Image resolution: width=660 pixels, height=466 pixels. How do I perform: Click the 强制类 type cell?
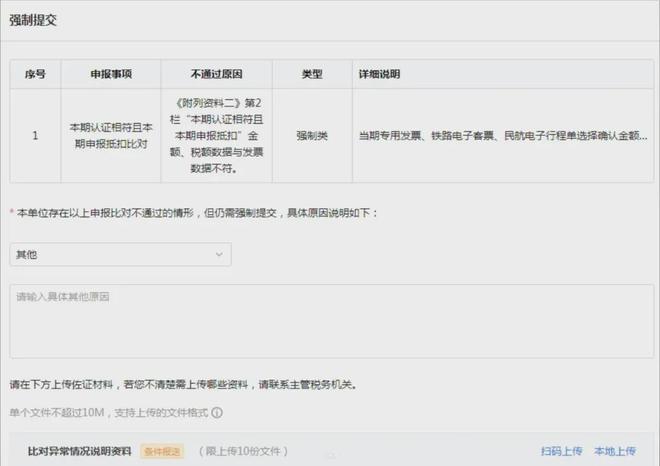point(312,136)
